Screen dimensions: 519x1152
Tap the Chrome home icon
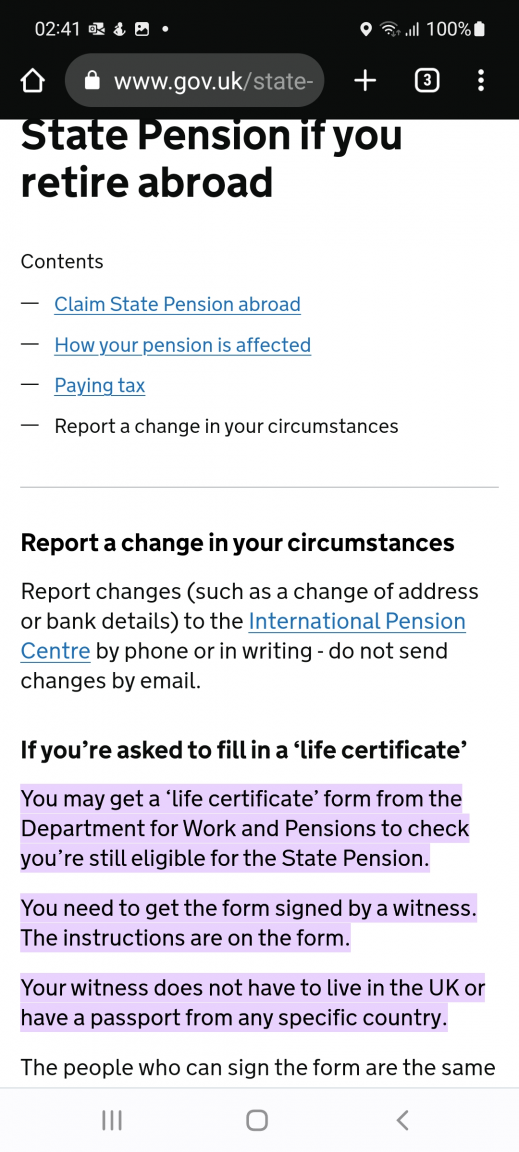click(x=32, y=81)
